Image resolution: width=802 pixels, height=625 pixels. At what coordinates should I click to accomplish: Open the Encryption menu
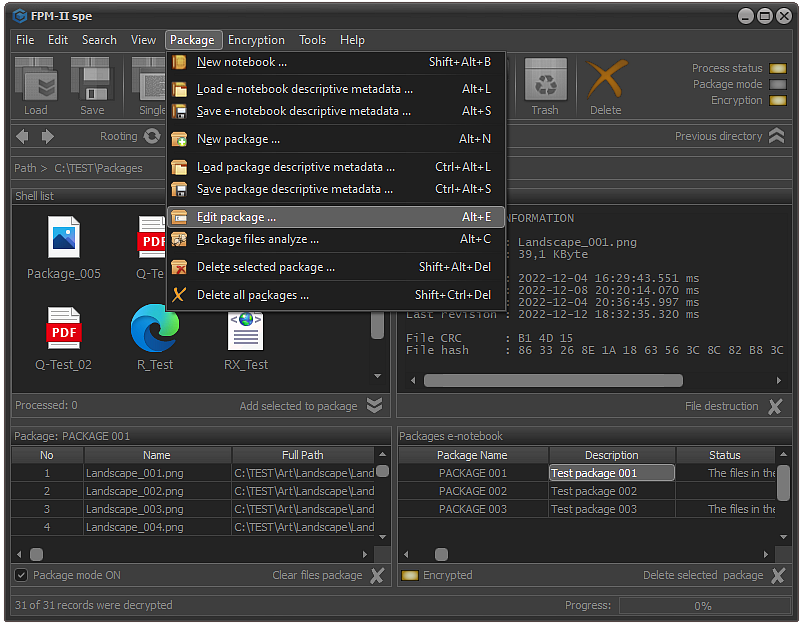(256, 40)
